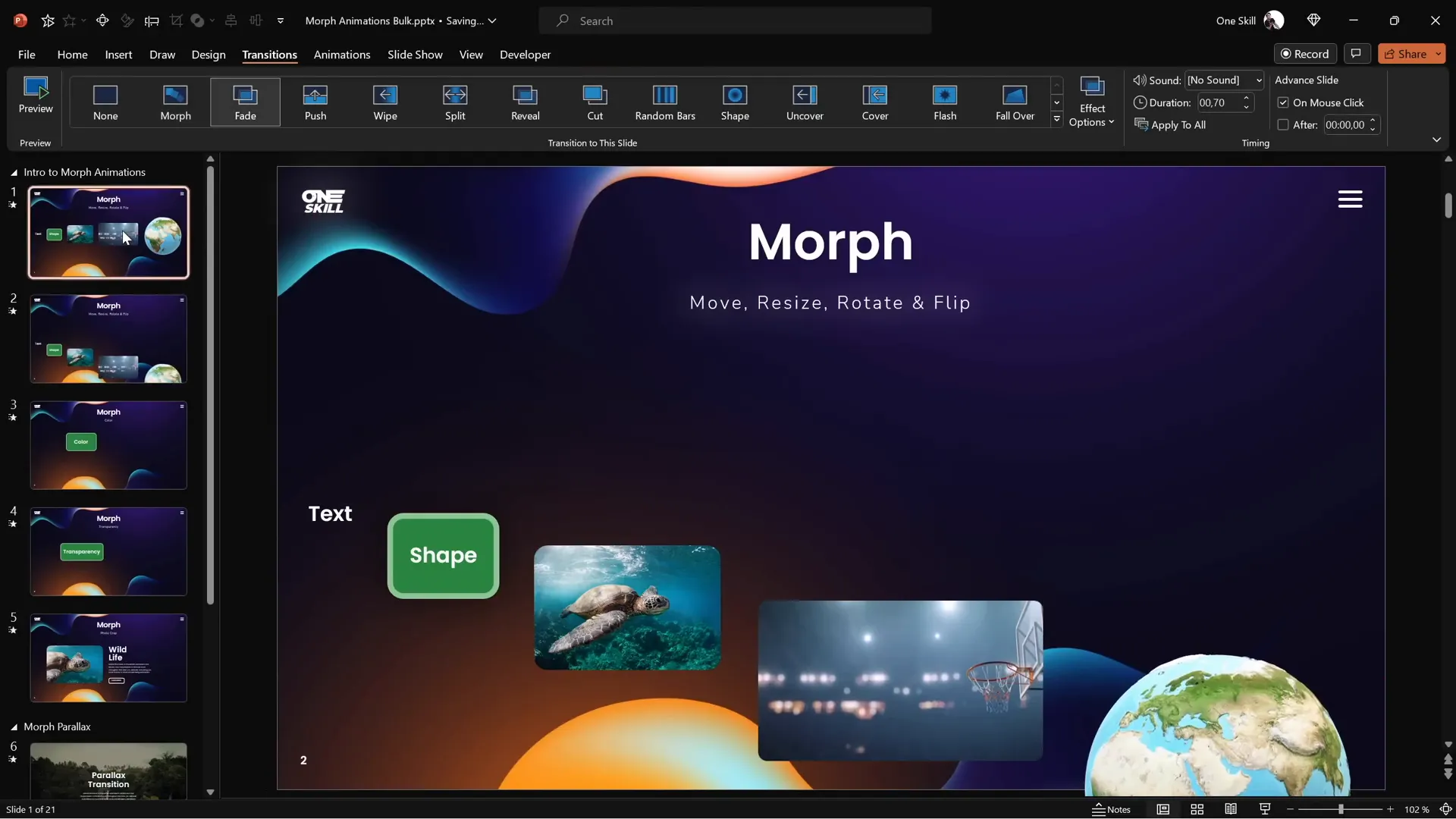Open comments pane icon

point(1356,54)
